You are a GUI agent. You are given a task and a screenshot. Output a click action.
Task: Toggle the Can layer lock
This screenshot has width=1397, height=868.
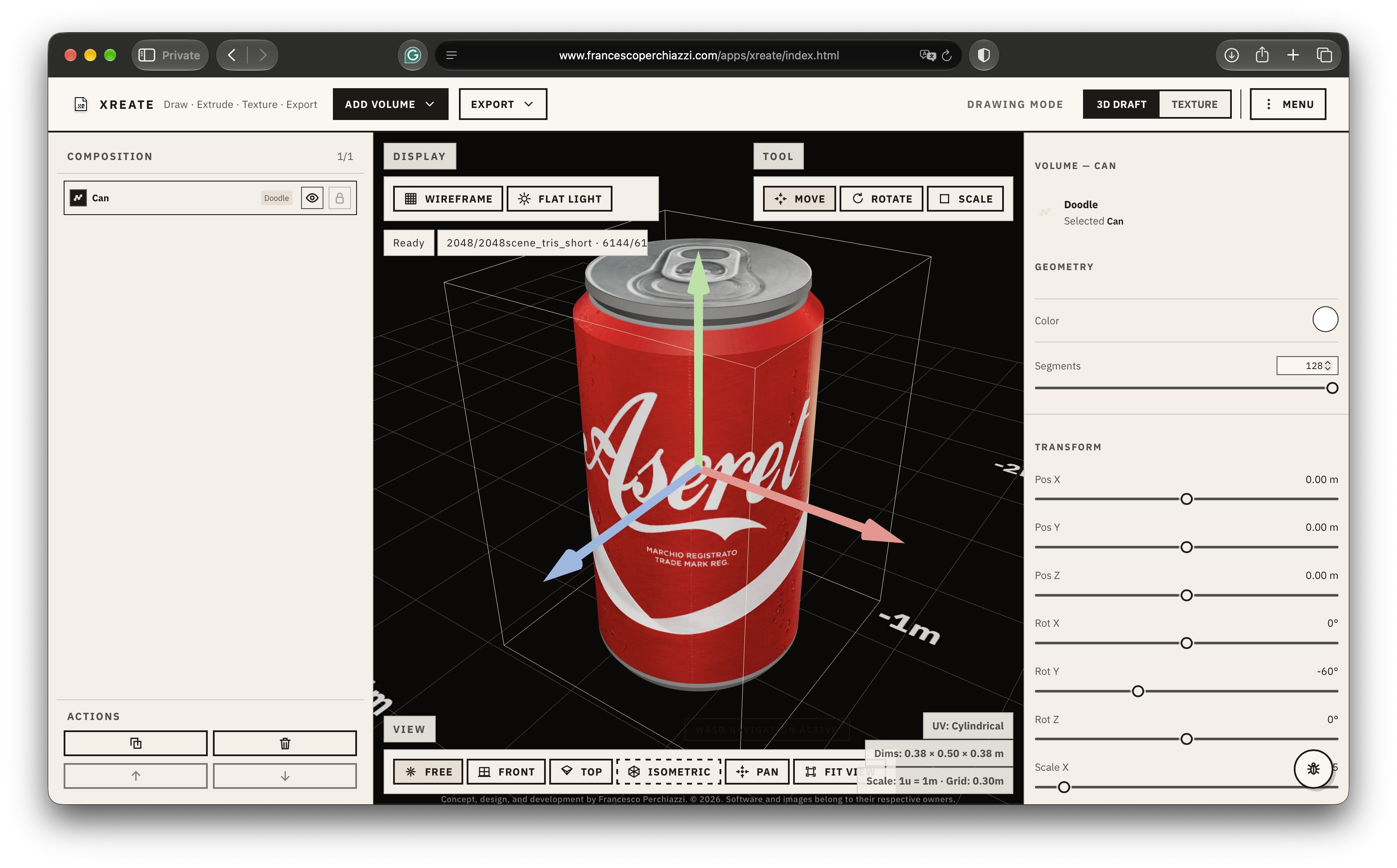[339, 198]
